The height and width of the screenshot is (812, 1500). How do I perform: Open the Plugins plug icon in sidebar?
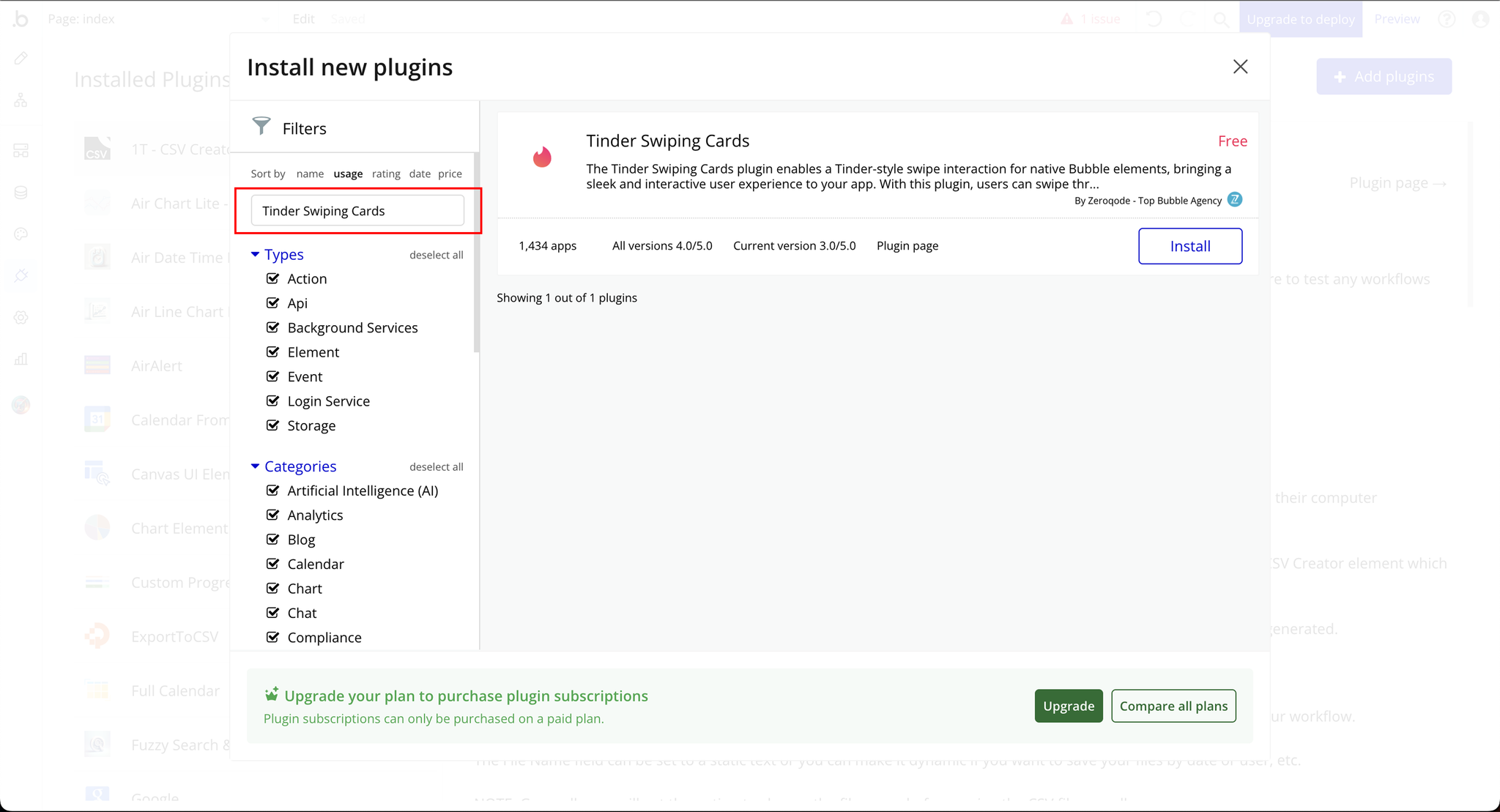(x=21, y=276)
